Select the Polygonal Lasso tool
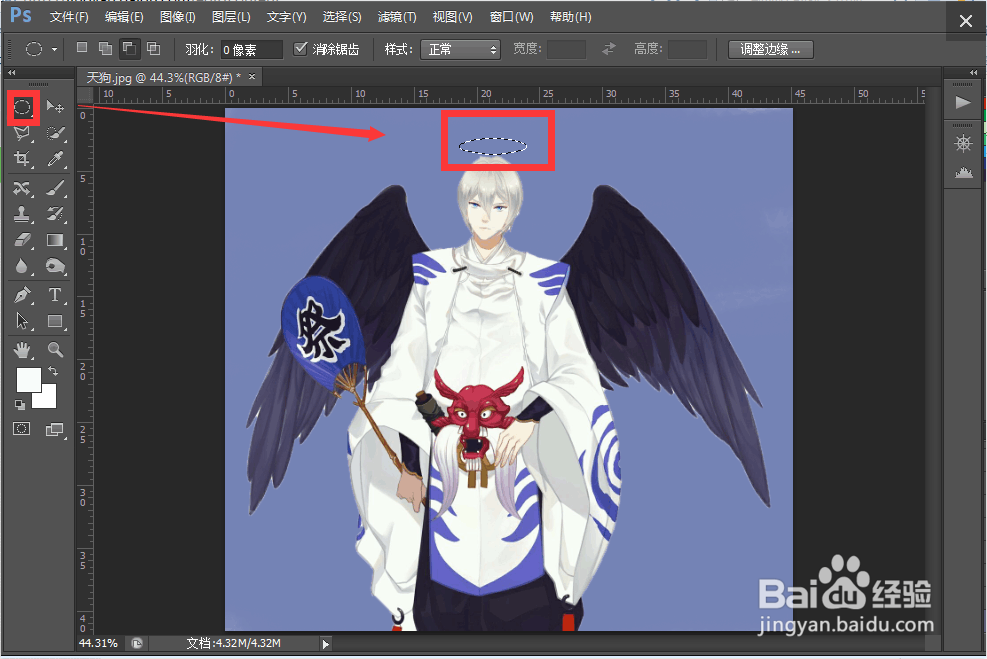This screenshot has height=659, width=987. [23, 133]
